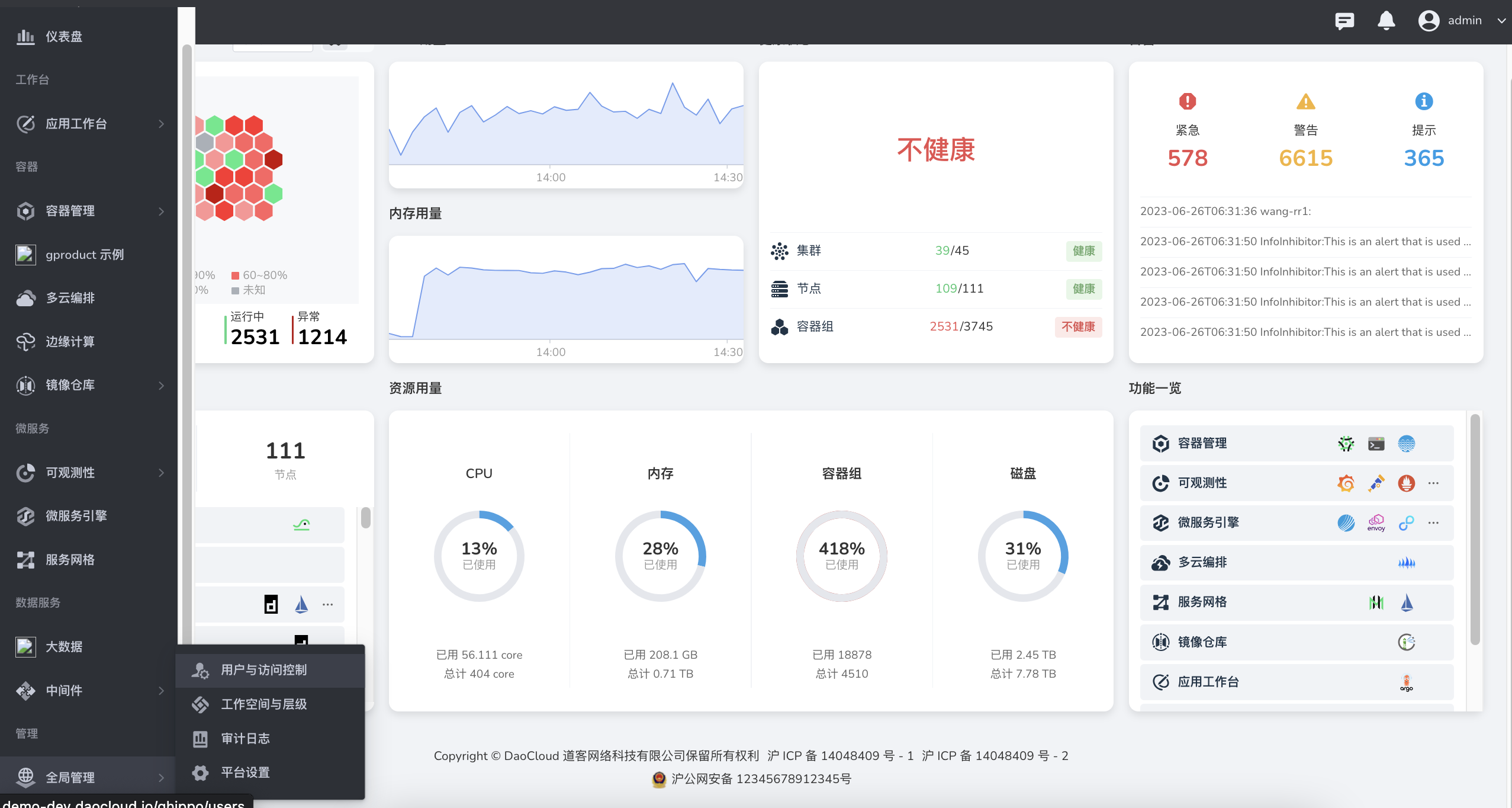This screenshot has height=808, width=1512.
Task: Show more tools in 微服务引擎 row
Action: 1433,523
